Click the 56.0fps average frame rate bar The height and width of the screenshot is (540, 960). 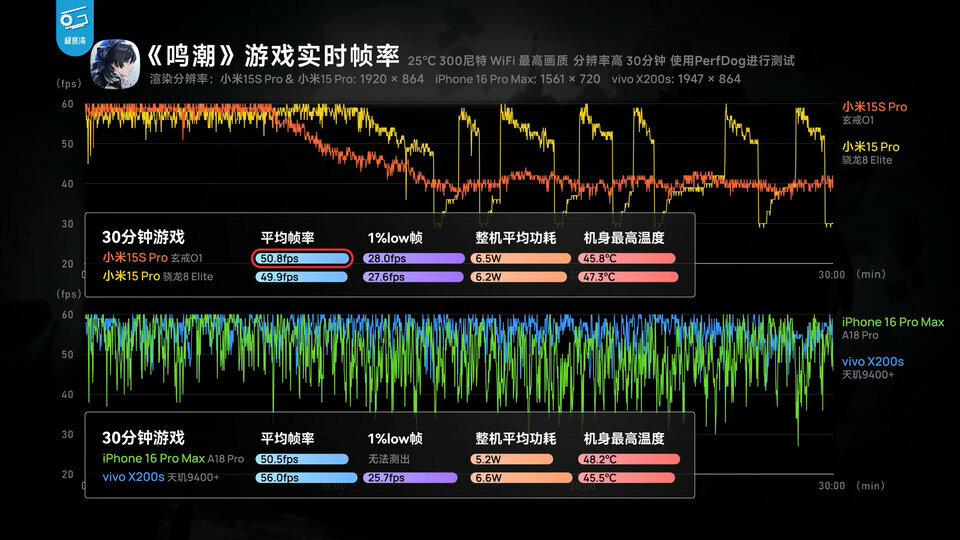(x=306, y=478)
